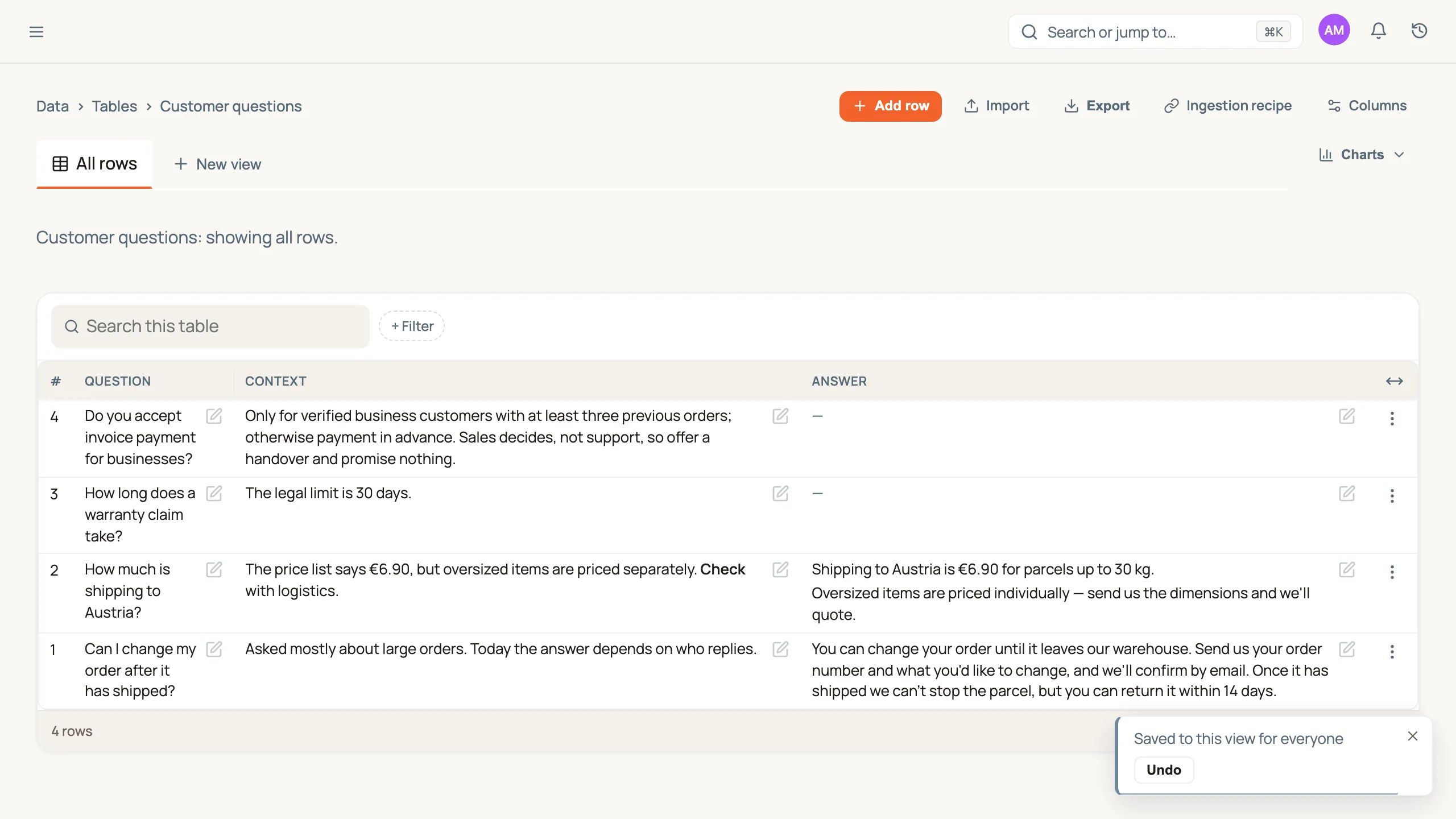Edit the empty answer in row 3
1456x819 pixels.
(1347, 493)
